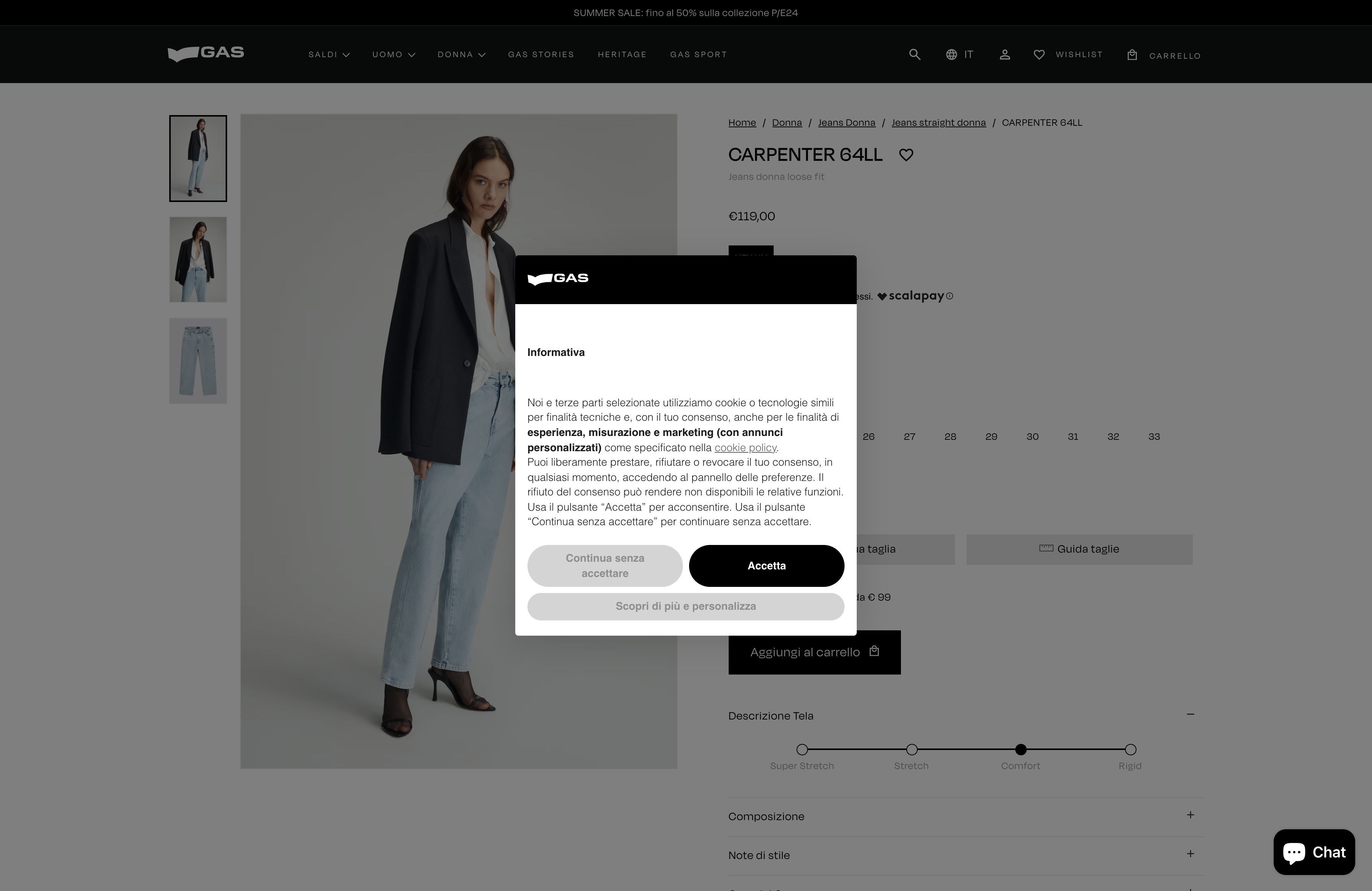Expand the SALDI dropdown menu
The height and width of the screenshot is (891, 1372).
(x=329, y=54)
